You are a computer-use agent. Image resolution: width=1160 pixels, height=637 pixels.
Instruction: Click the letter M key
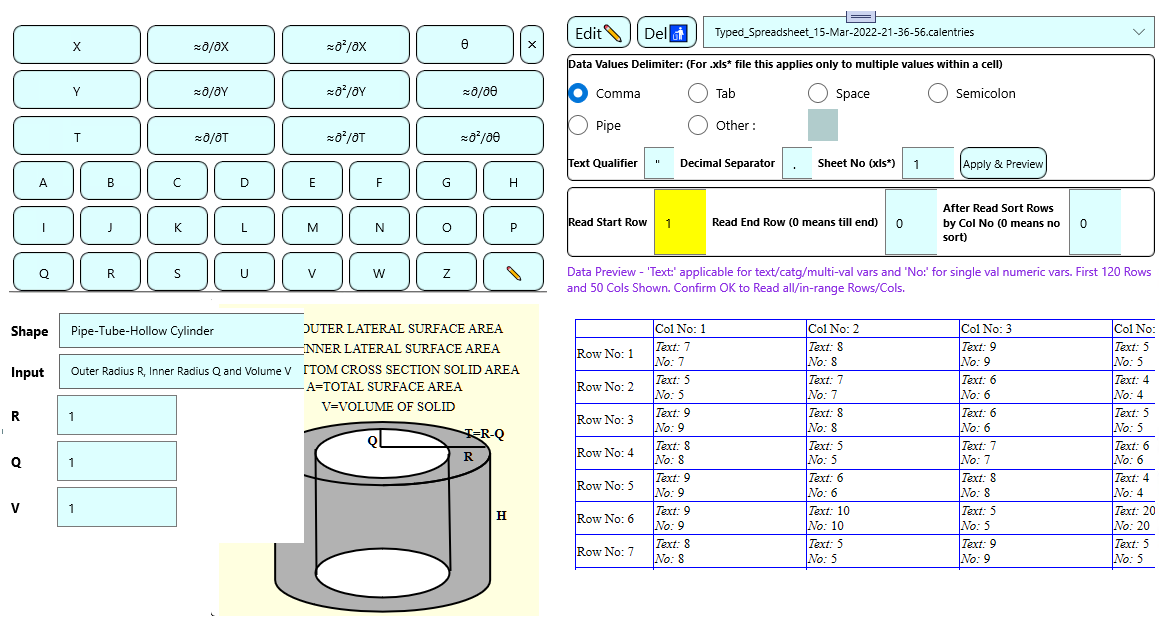(312, 227)
